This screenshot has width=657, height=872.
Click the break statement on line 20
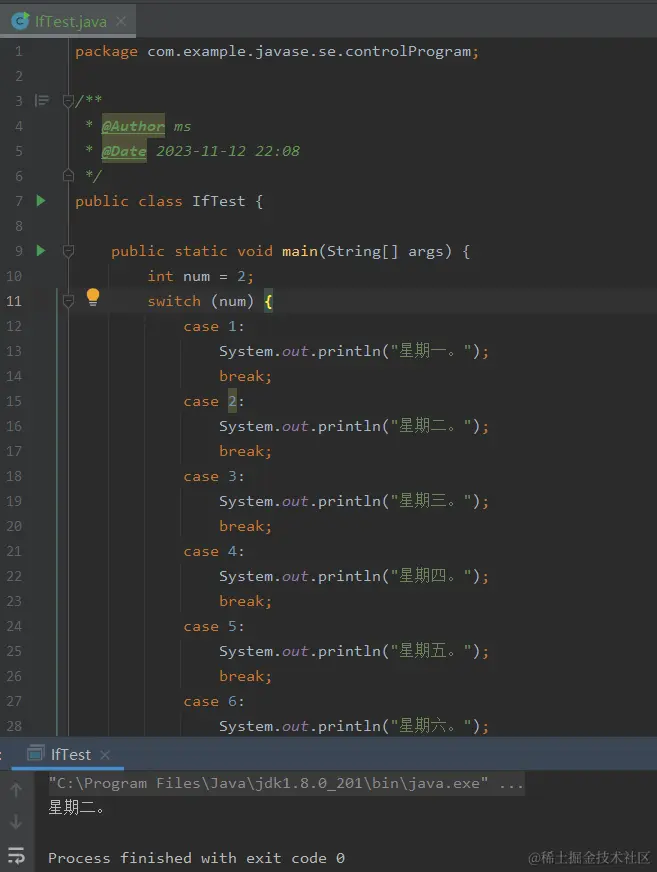pyautogui.click(x=245, y=527)
